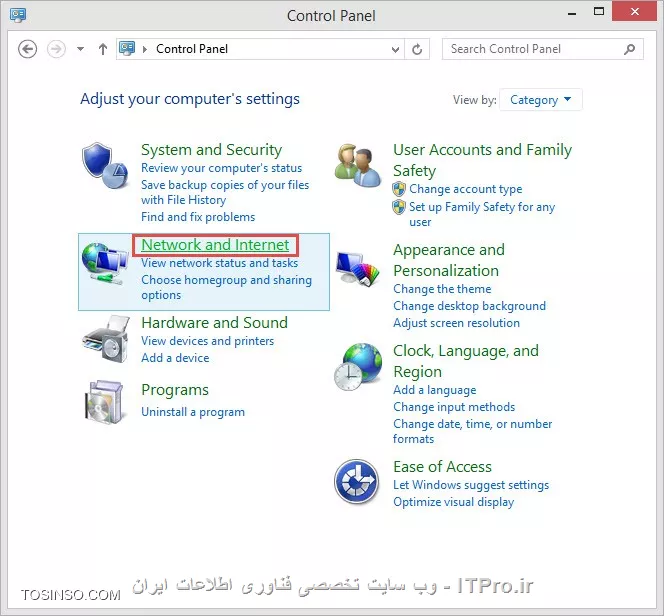This screenshot has height=616, width=664.
Task: Open the Network and Internet category
Action: [x=215, y=245]
